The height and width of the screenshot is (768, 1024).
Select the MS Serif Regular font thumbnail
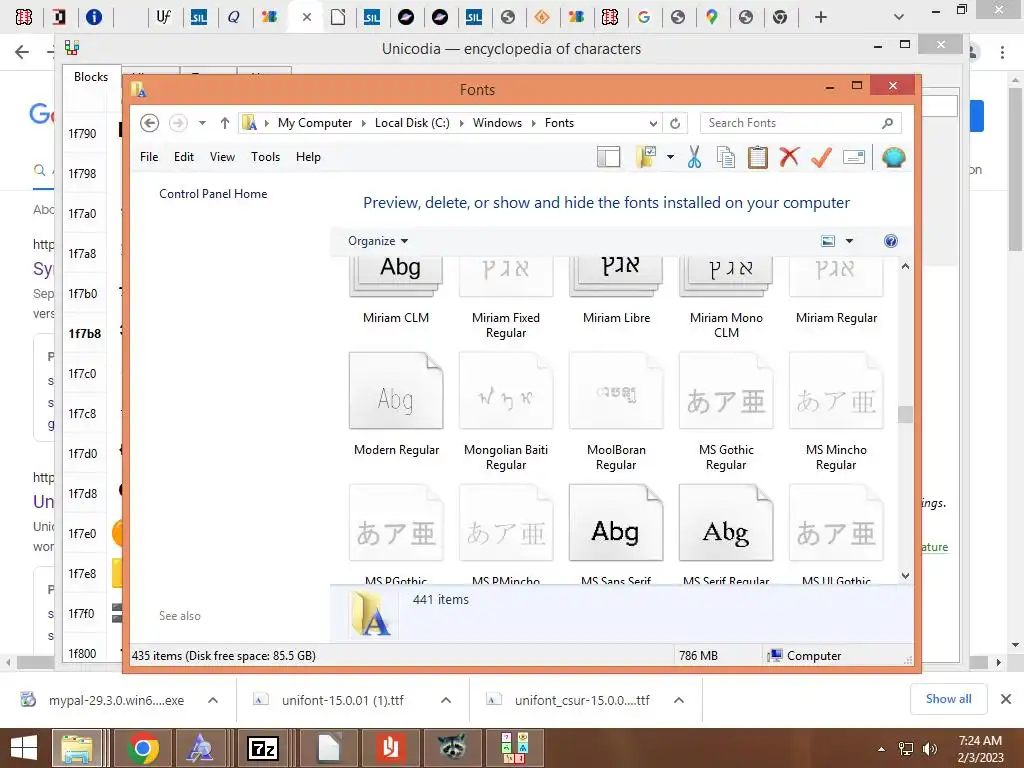tap(726, 522)
